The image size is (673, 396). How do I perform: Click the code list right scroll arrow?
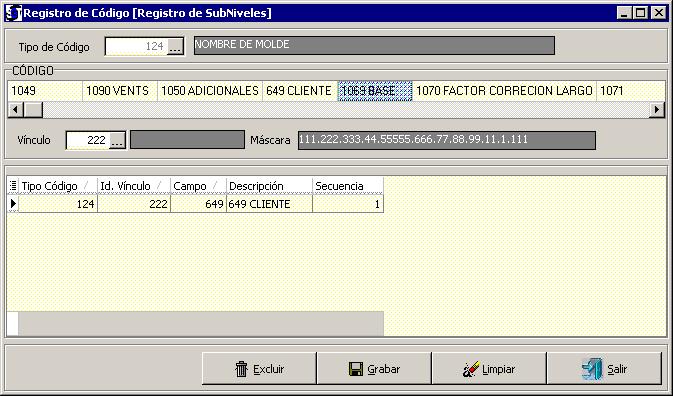(657, 110)
